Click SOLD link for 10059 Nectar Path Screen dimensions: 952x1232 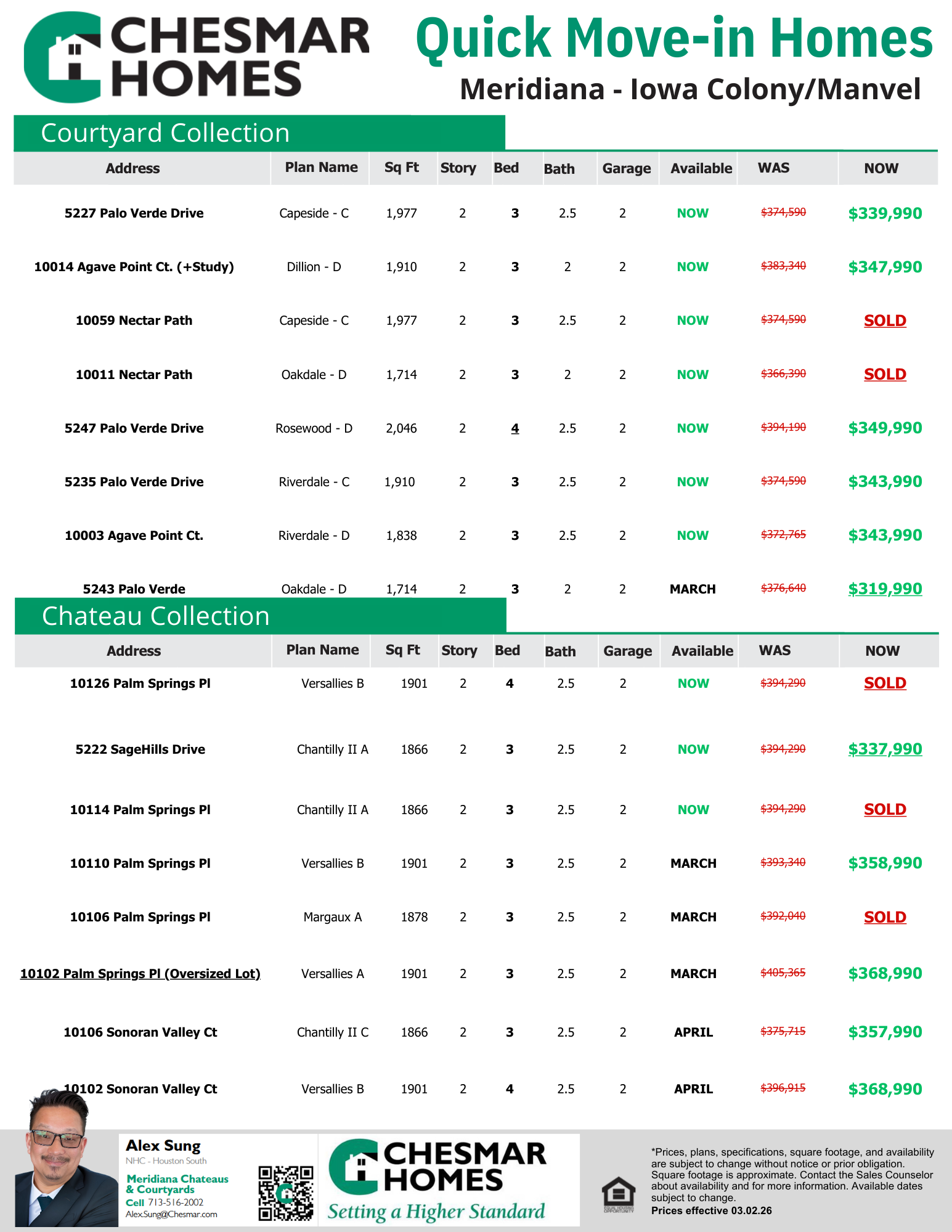885,320
